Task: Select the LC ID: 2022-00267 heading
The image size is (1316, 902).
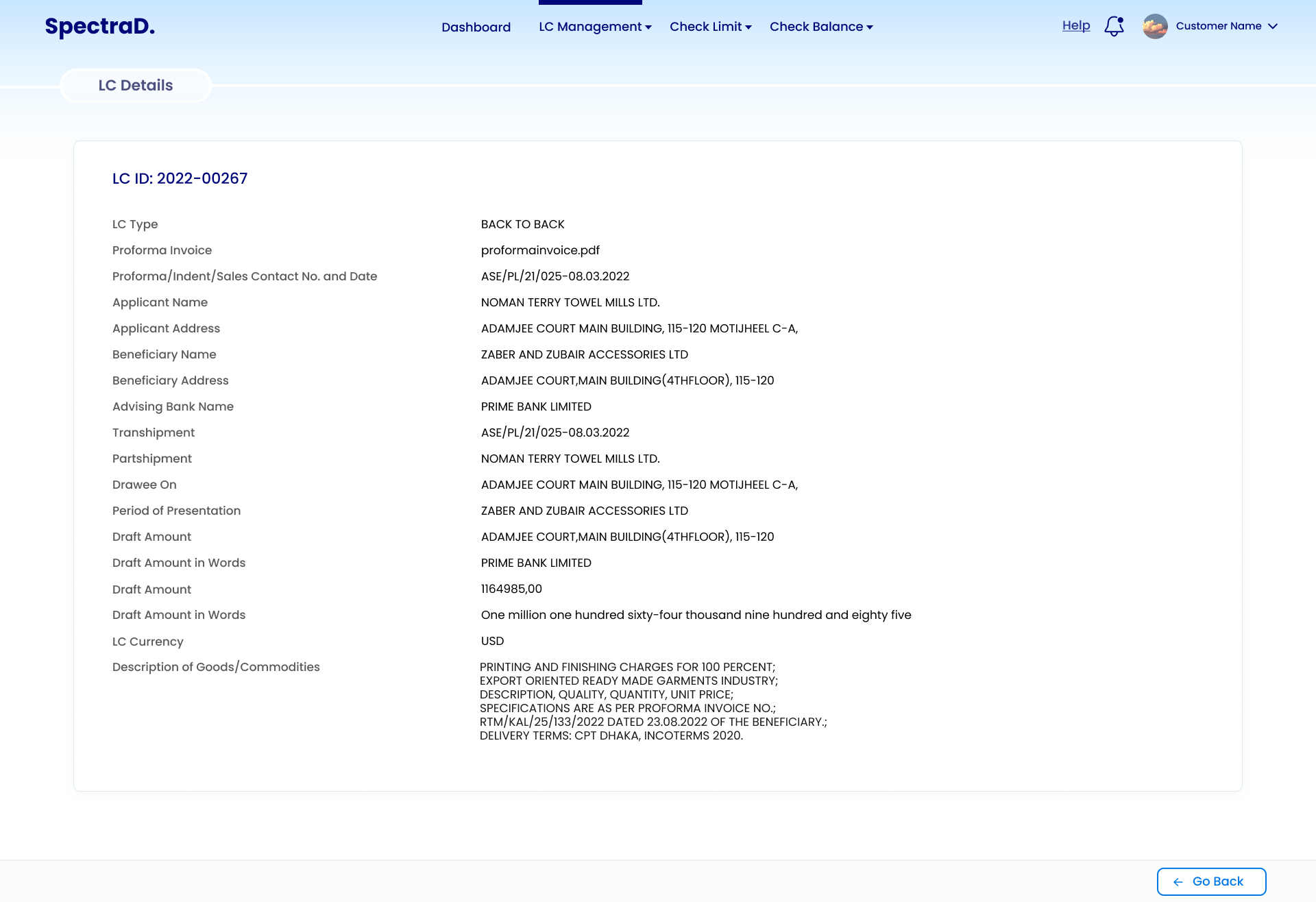Action: click(x=180, y=178)
